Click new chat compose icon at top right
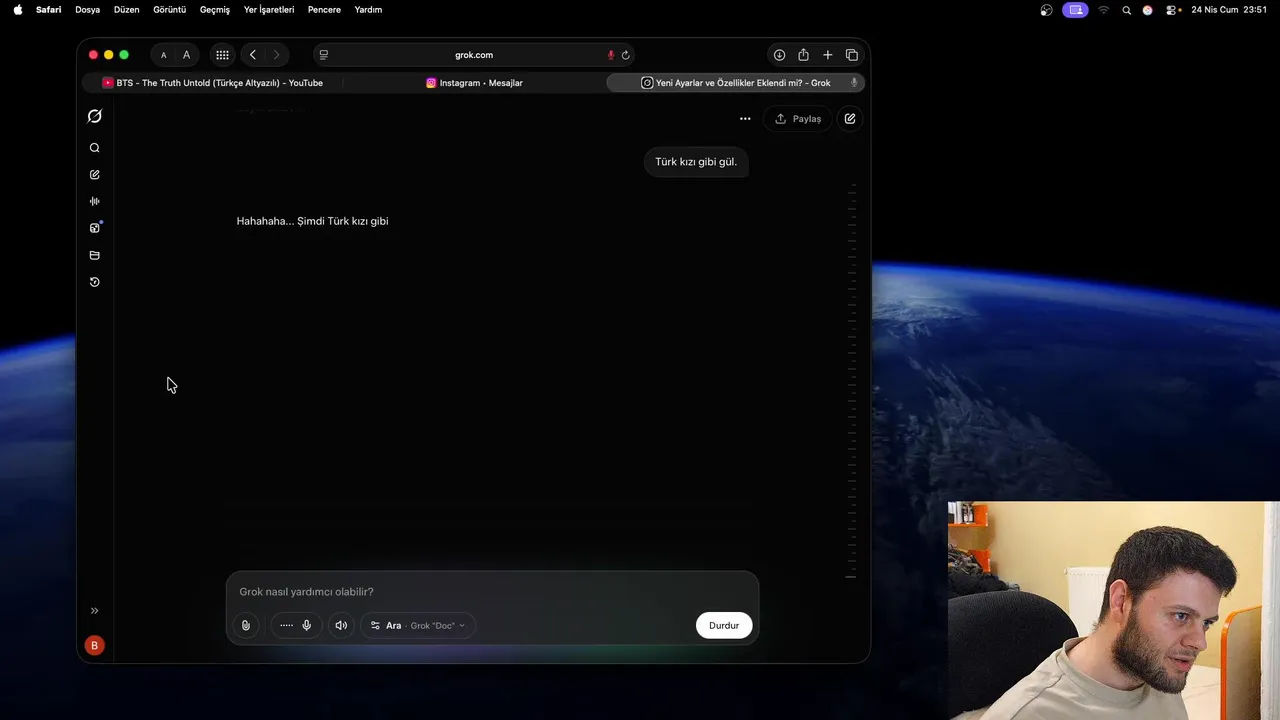Image resolution: width=1280 pixels, height=720 pixels. [849, 119]
